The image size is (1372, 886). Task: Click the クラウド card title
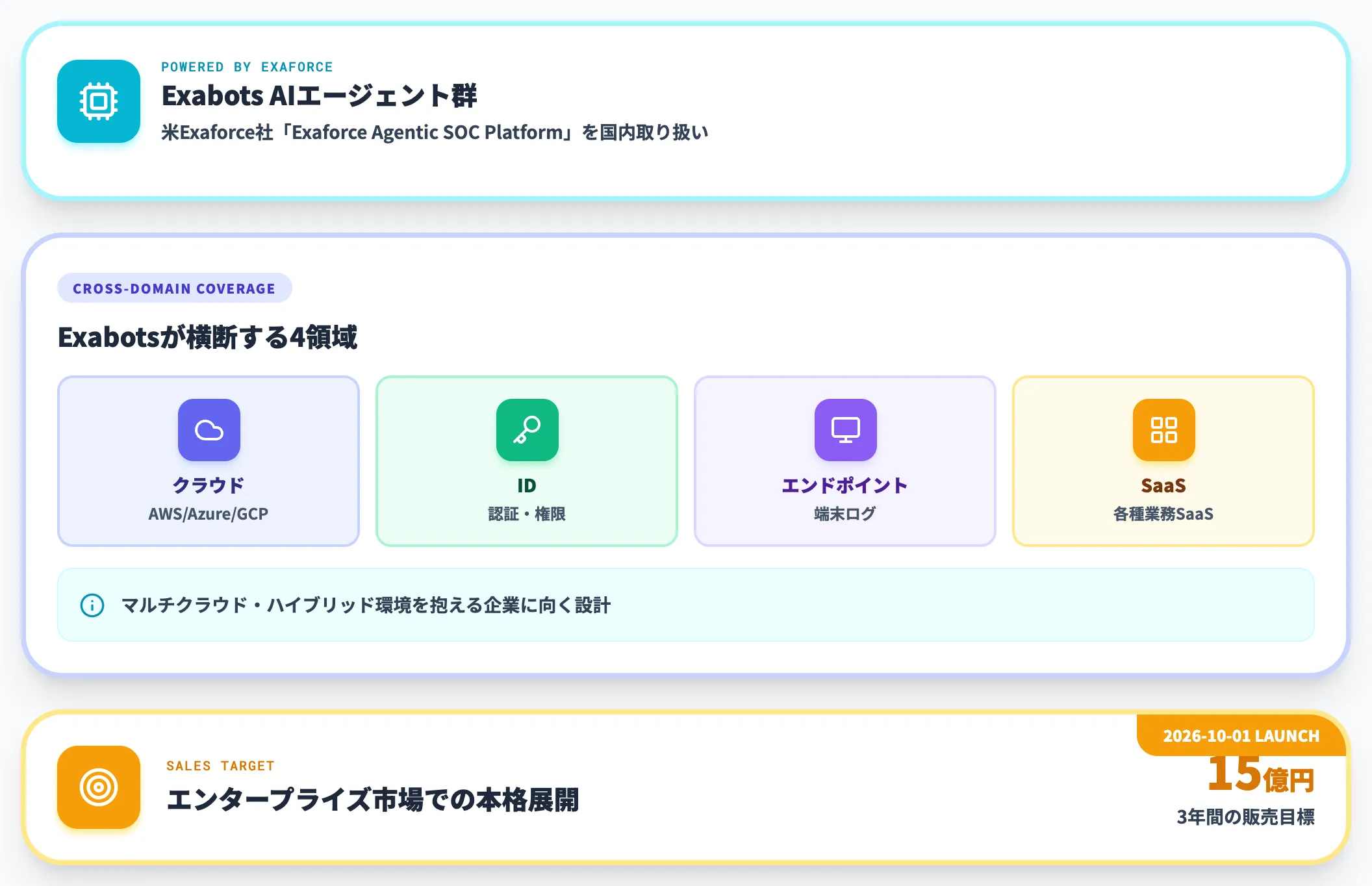coord(209,485)
